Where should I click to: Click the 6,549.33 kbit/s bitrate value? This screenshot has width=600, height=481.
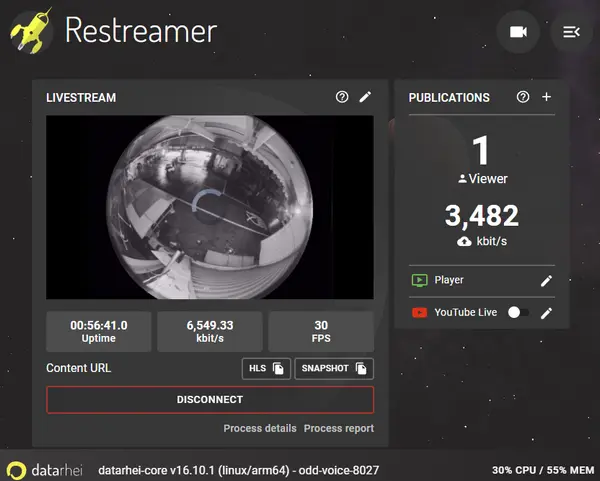tap(210, 331)
